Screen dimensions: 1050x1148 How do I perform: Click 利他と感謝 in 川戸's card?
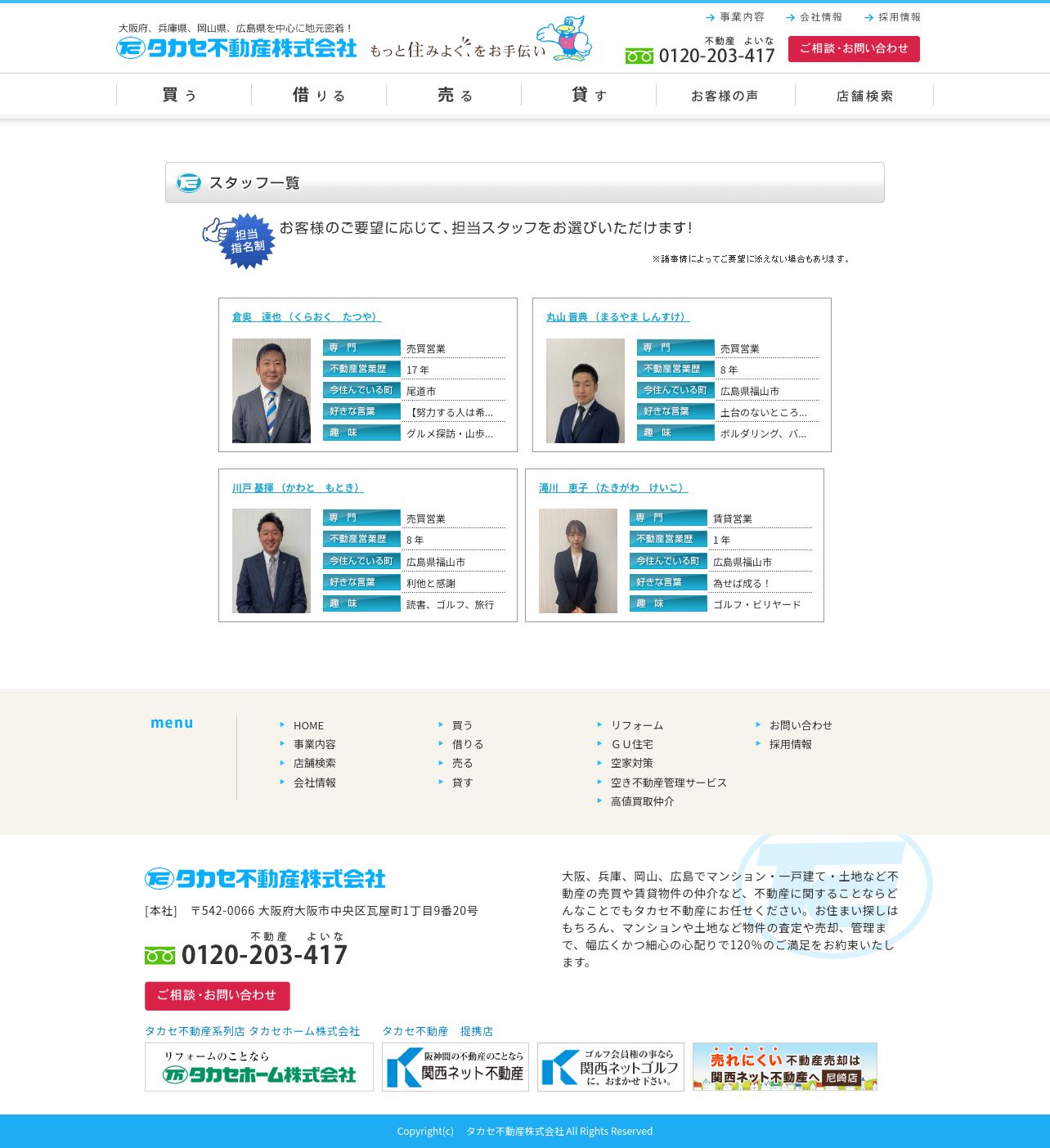431,584
